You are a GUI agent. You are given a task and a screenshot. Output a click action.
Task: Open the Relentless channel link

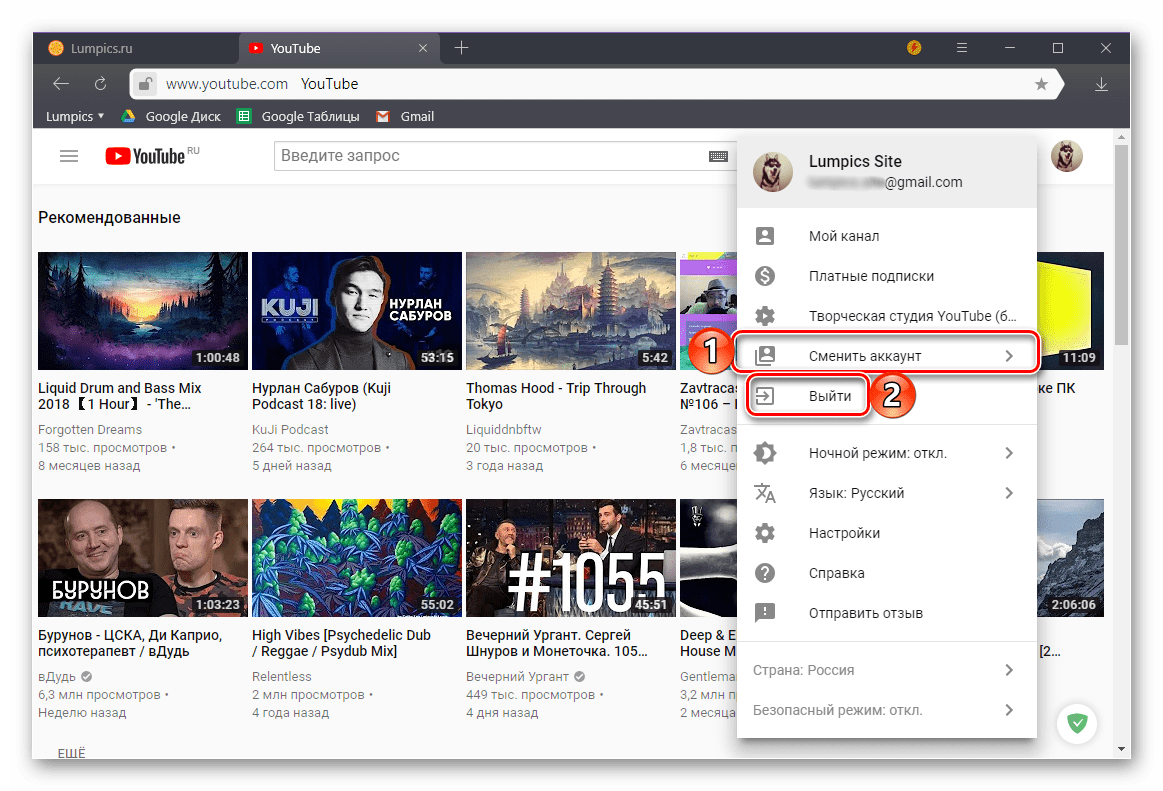(x=282, y=677)
